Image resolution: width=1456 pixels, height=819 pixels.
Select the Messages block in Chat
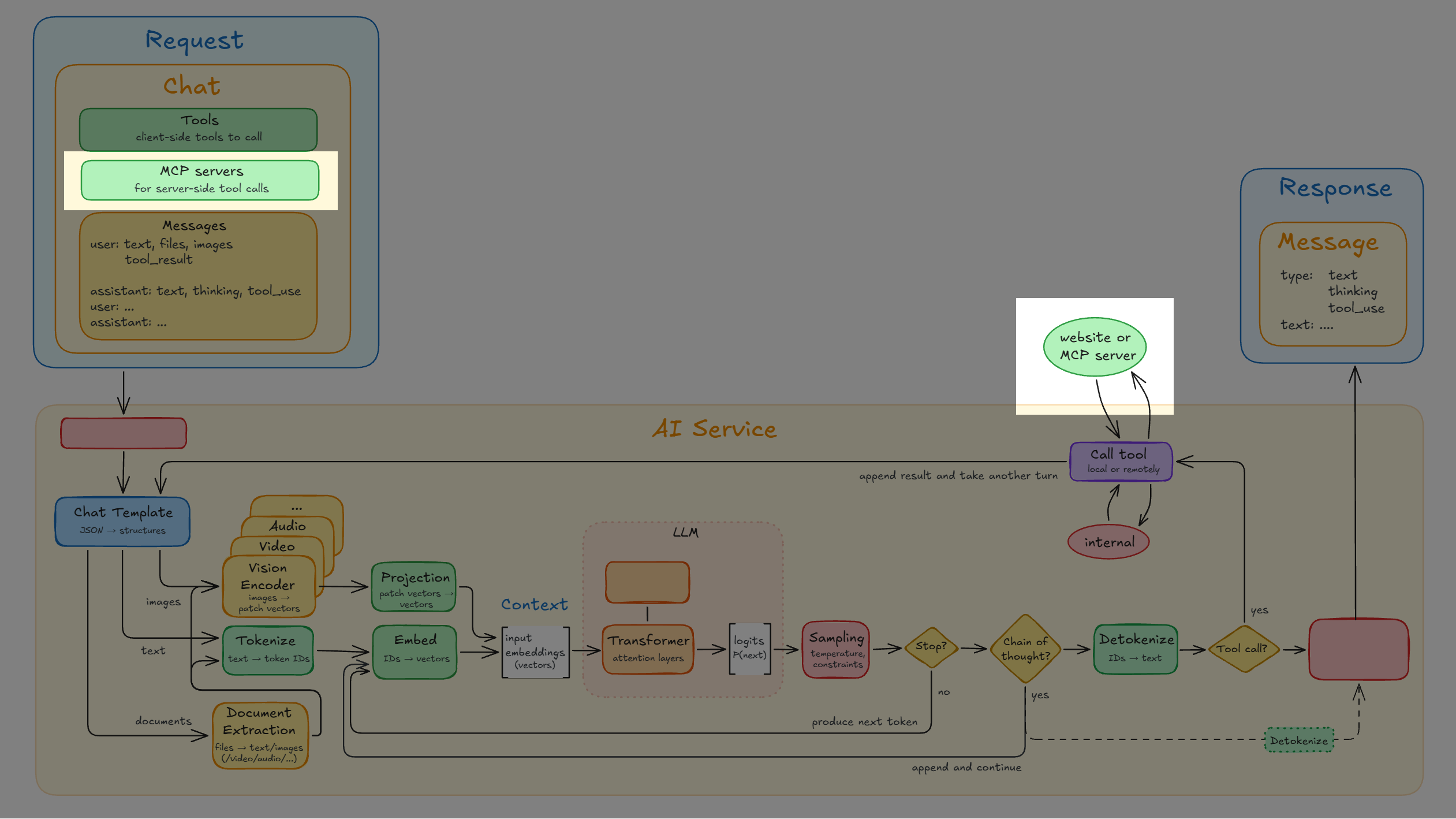(198, 276)
